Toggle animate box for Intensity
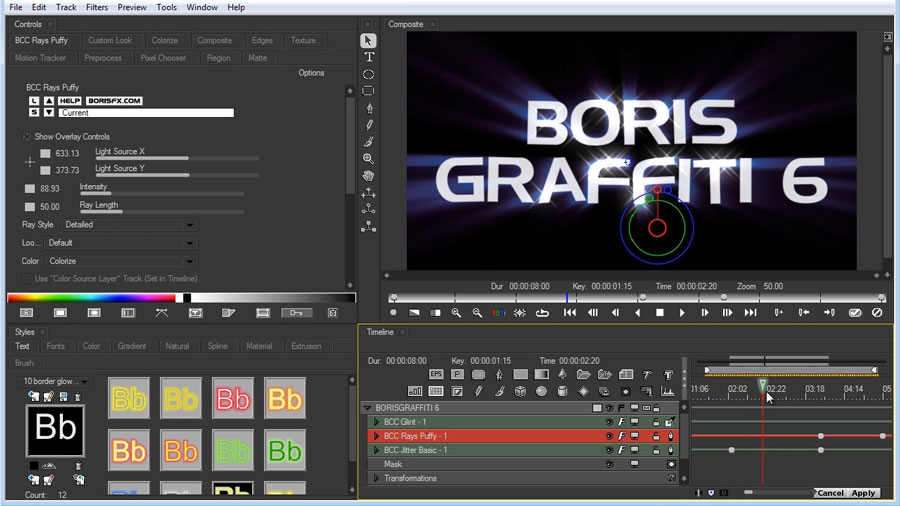The height and width of the screenshot is (506, 900). coord(30,189)
